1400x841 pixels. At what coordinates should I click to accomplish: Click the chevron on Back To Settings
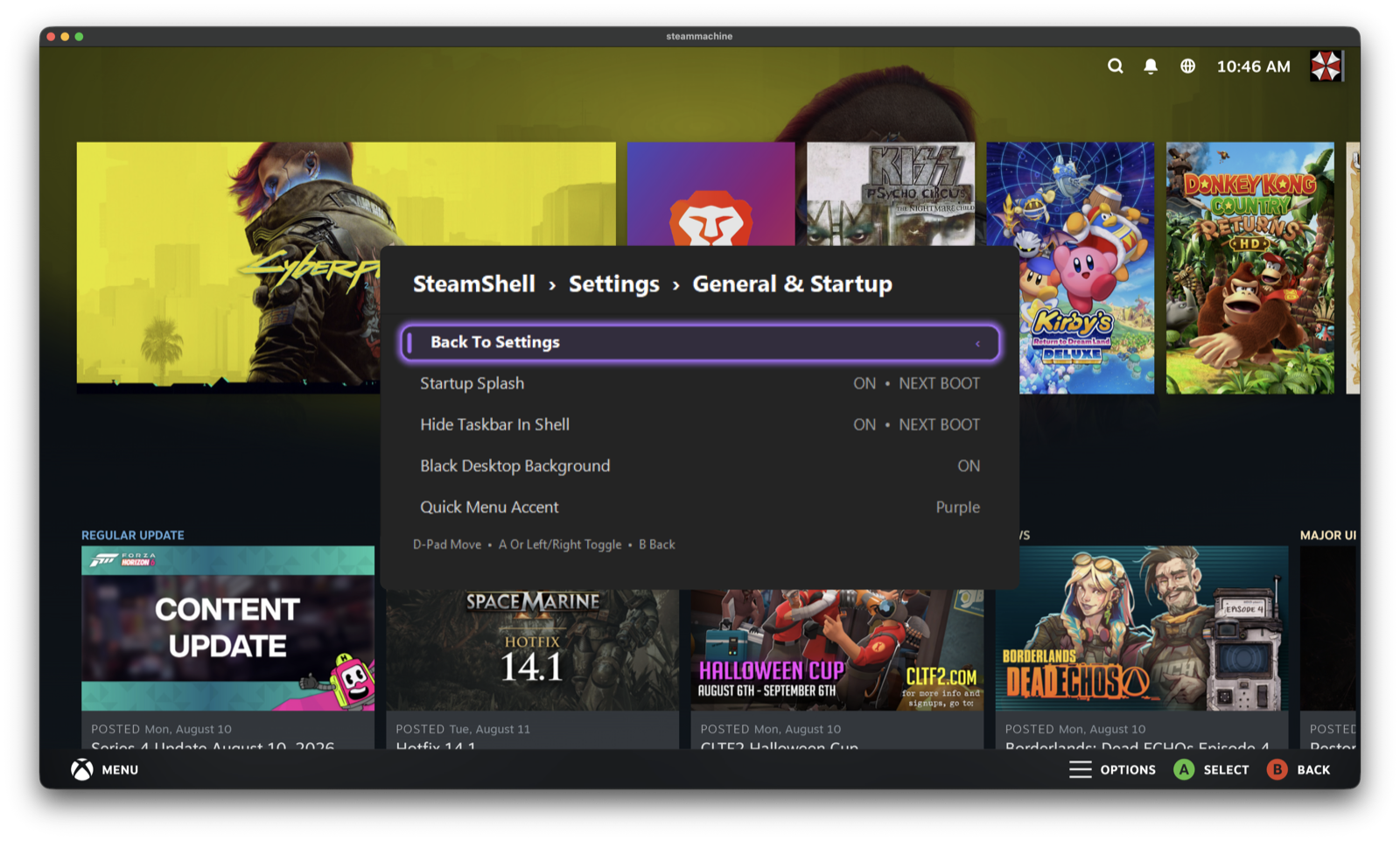pos(977,343)
